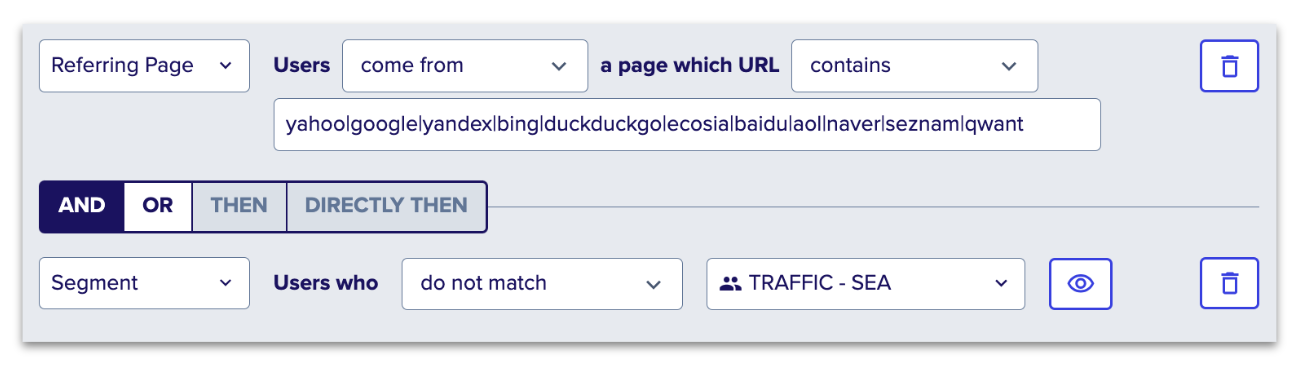
Task: Open the contains URL match dropdown
Action: (x=915, y=66)
